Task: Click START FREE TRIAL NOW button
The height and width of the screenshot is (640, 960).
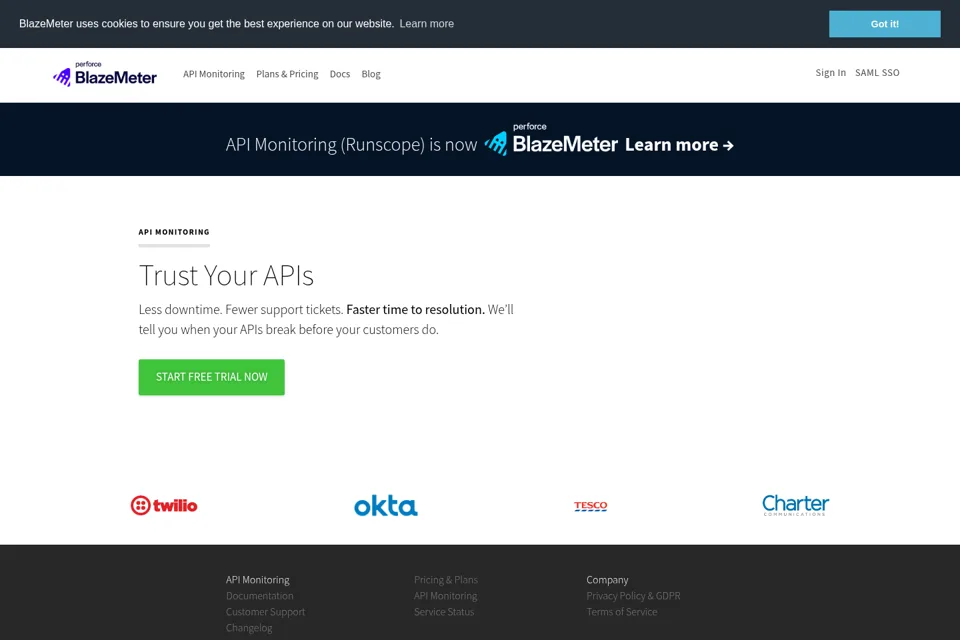Action: click(x=211, y=377)
